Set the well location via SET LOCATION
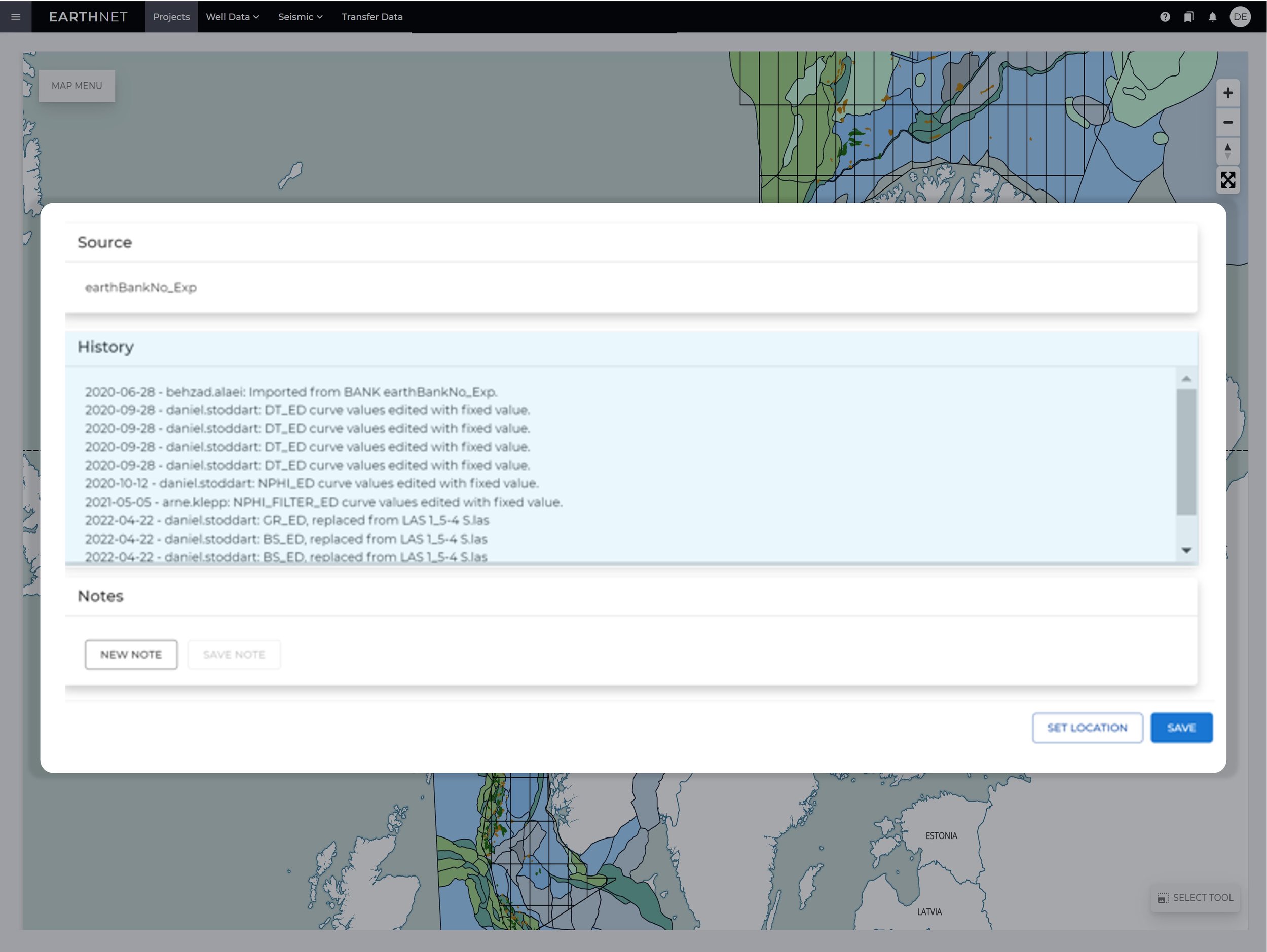 (x=1087, y=728)
